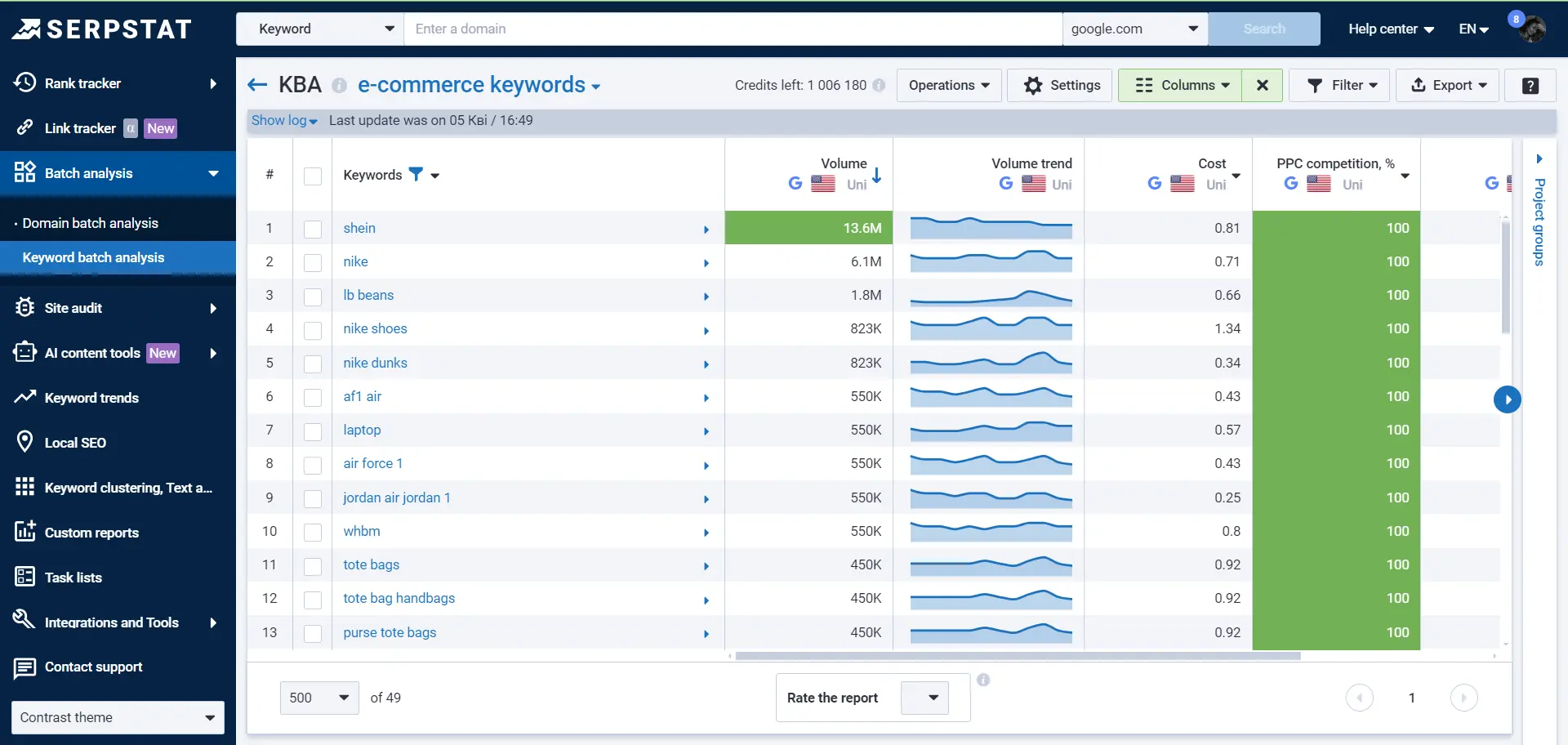Open Keyword batch analysis section
The width and height of the screenshot is (1568, 745).
coord(94,257)
